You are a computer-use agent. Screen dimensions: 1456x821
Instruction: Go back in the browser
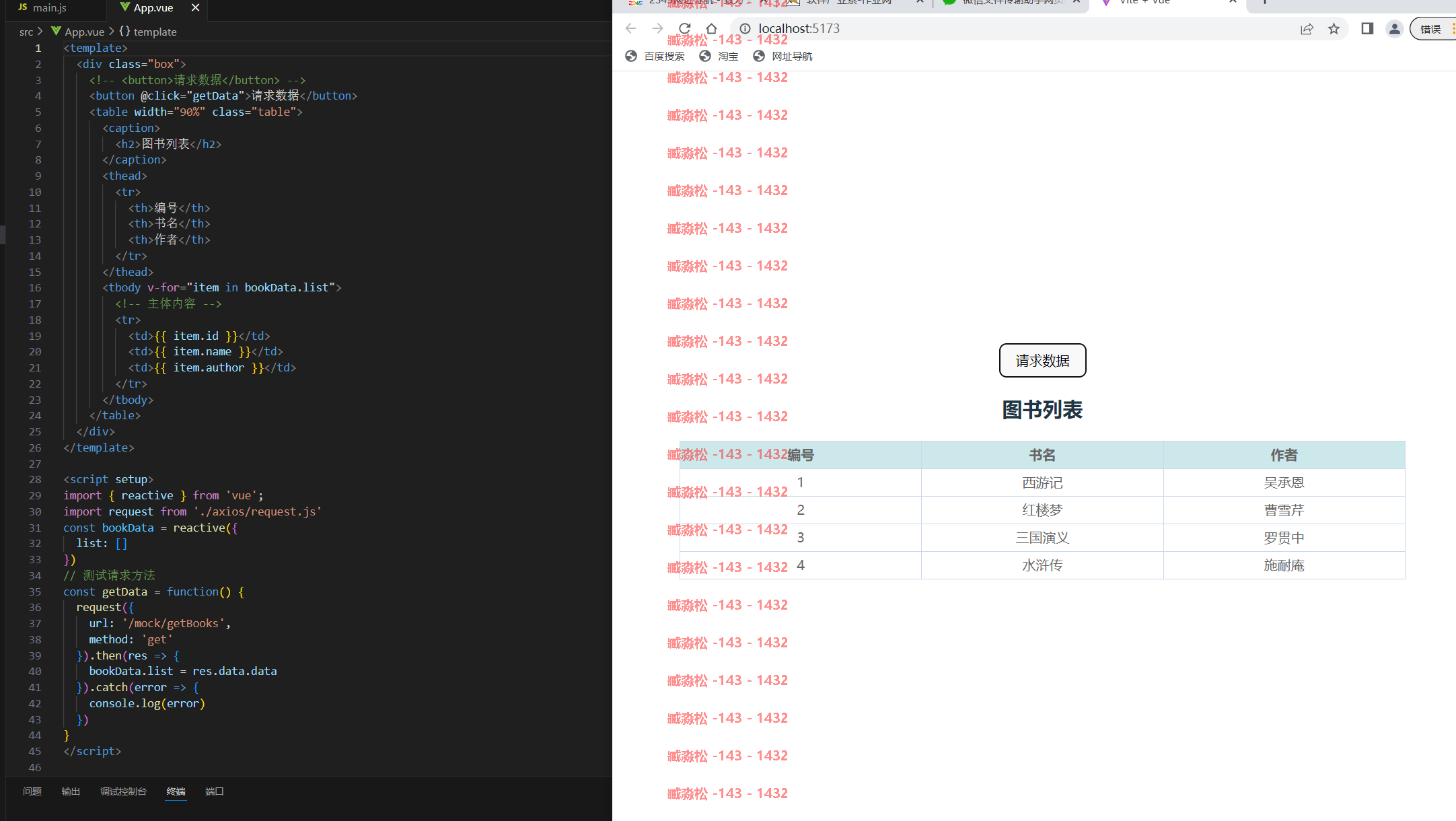[x=630, y=28]
